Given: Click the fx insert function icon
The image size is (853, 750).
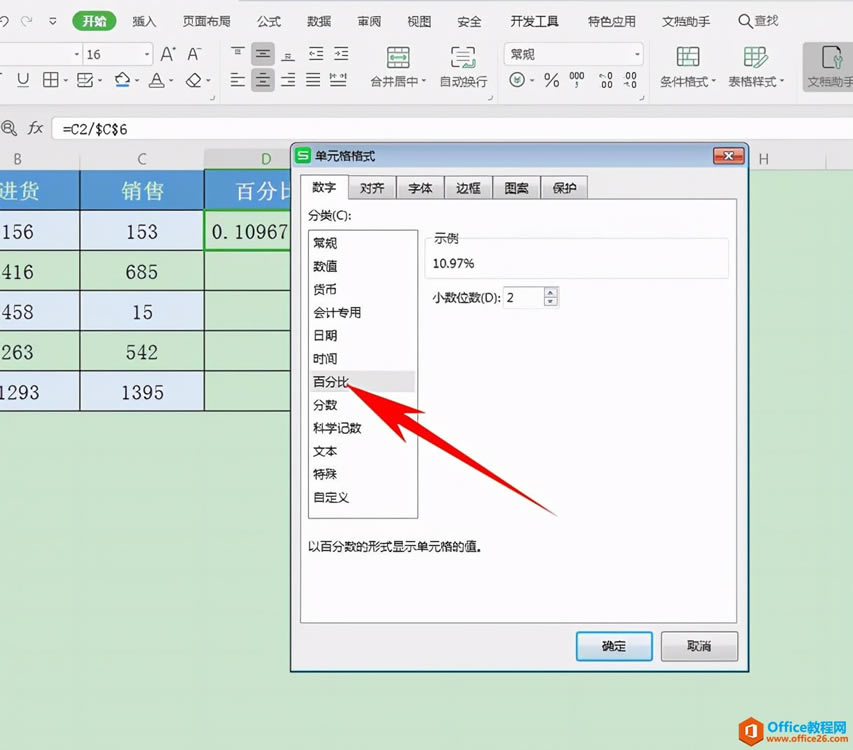Looking at the screenshot, I should [x=35, y=128].
